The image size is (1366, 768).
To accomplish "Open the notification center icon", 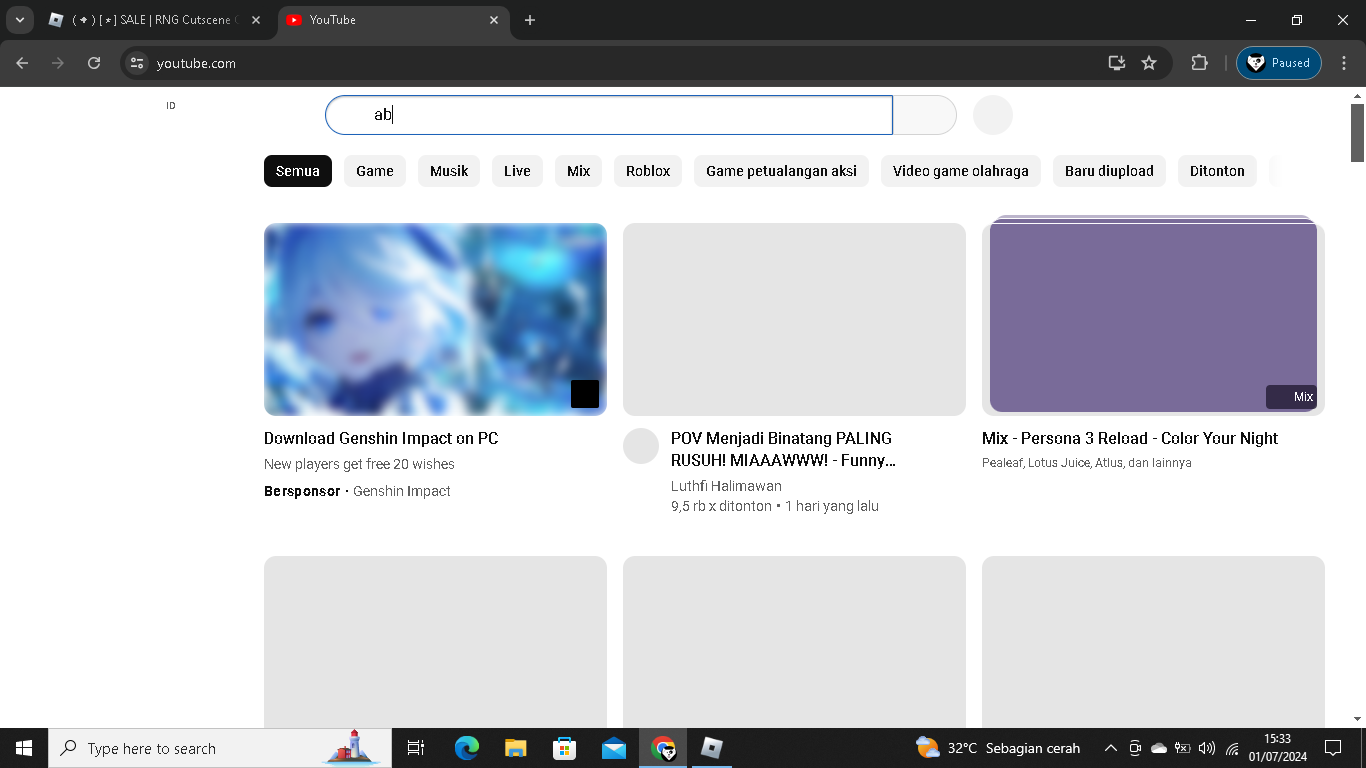I will point(1333,748).
